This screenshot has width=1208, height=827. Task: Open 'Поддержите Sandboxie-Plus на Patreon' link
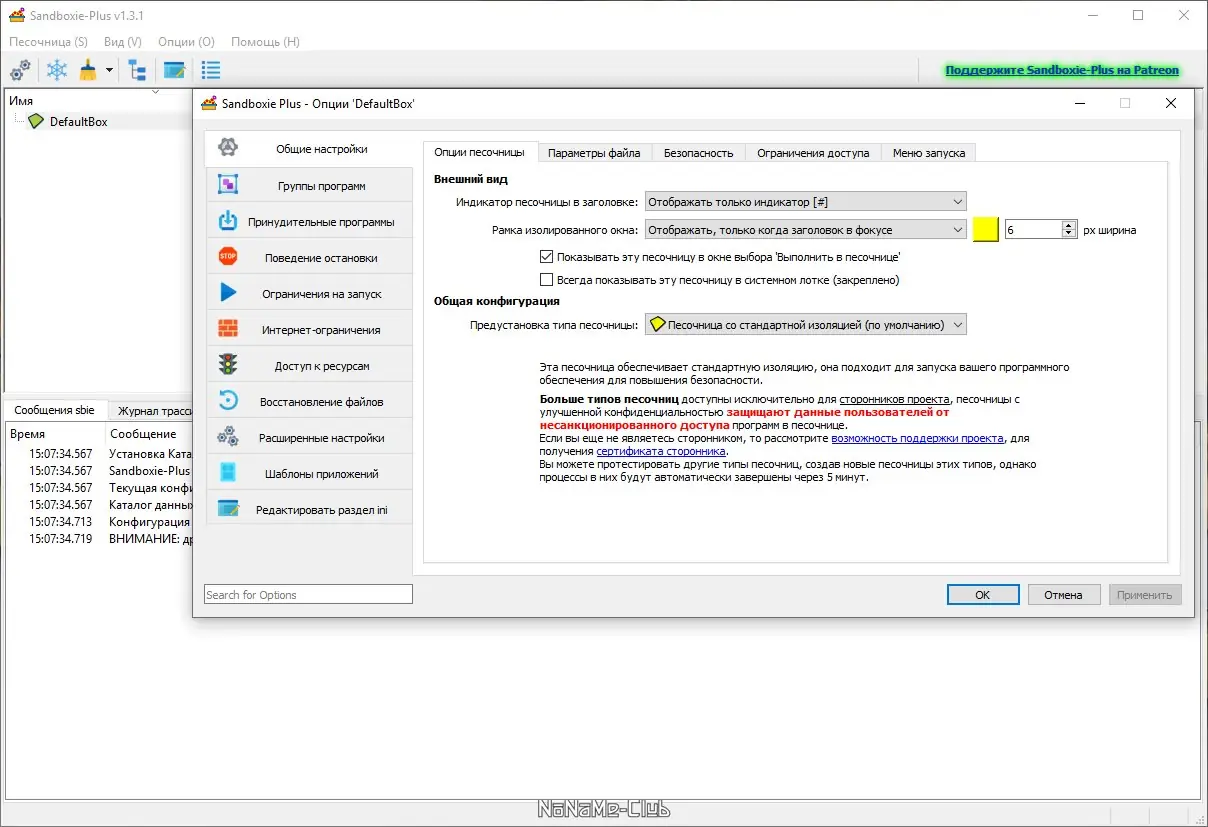click(x=1062, y=70)
